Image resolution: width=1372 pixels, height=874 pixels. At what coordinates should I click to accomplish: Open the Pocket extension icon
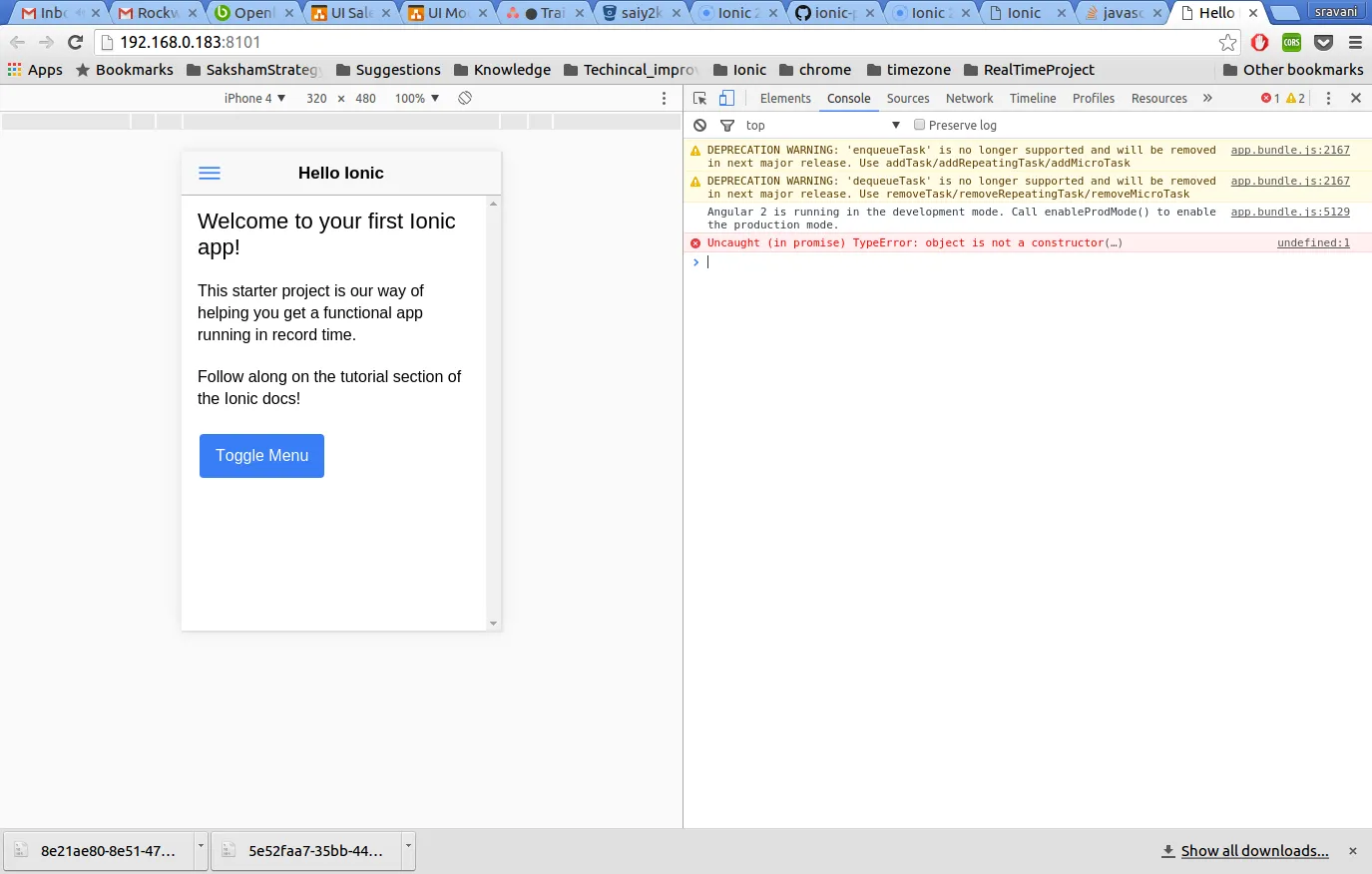coord(1324,42)
